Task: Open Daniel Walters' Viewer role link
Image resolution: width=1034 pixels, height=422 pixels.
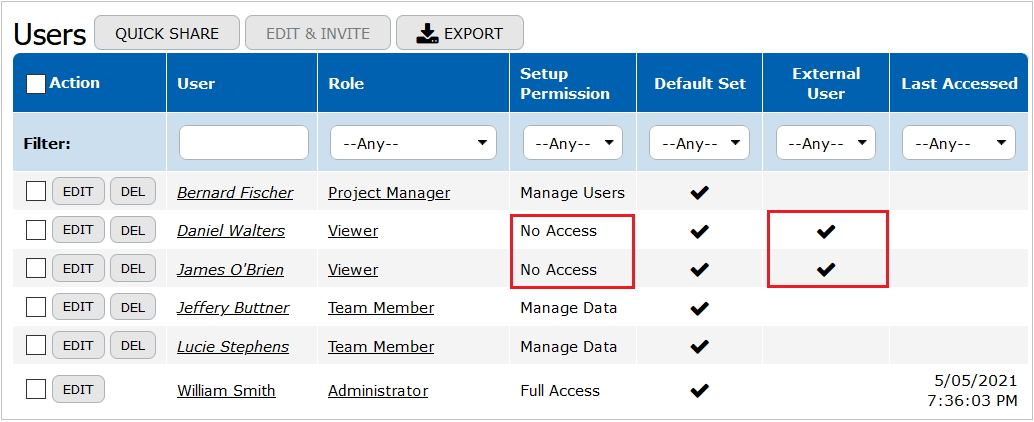Action: 353,231
